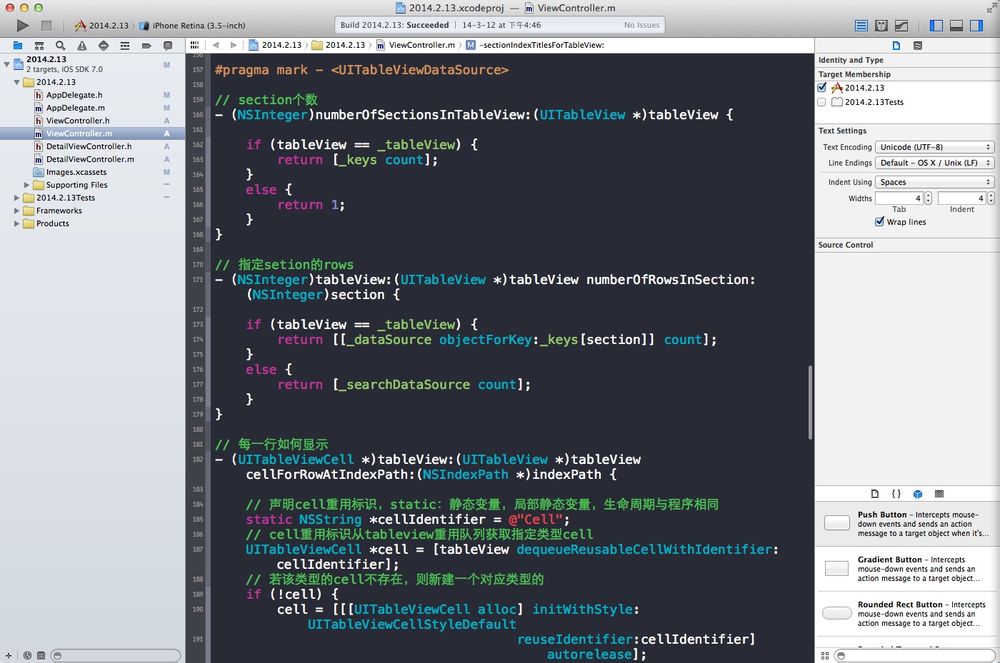Toggle 2014.2.13 target membership checkbox

tap(822, 87)
